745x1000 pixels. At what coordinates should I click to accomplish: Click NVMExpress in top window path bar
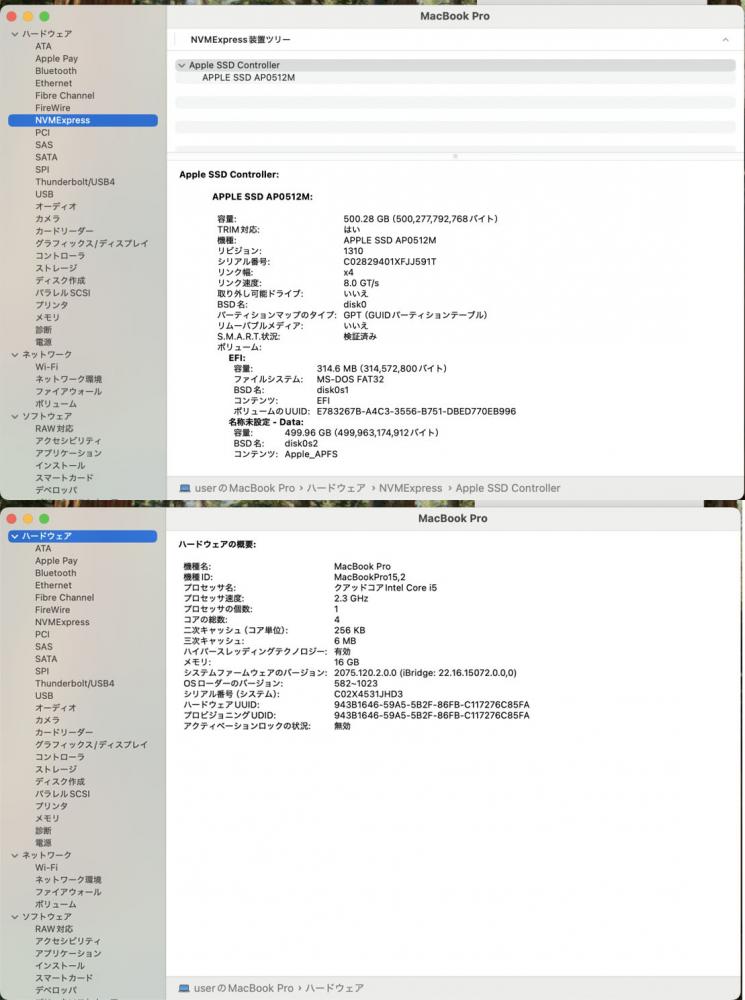411,488
